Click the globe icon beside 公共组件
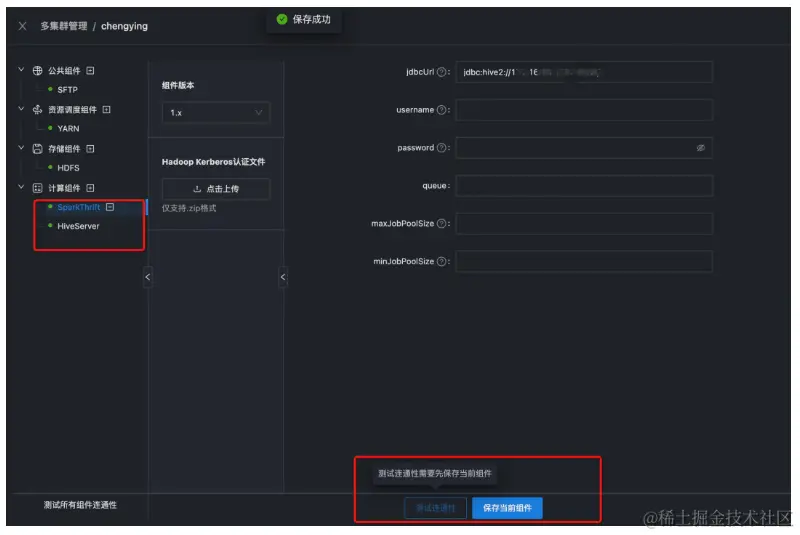Screen dimensions: 800x535 coord(37,70)
